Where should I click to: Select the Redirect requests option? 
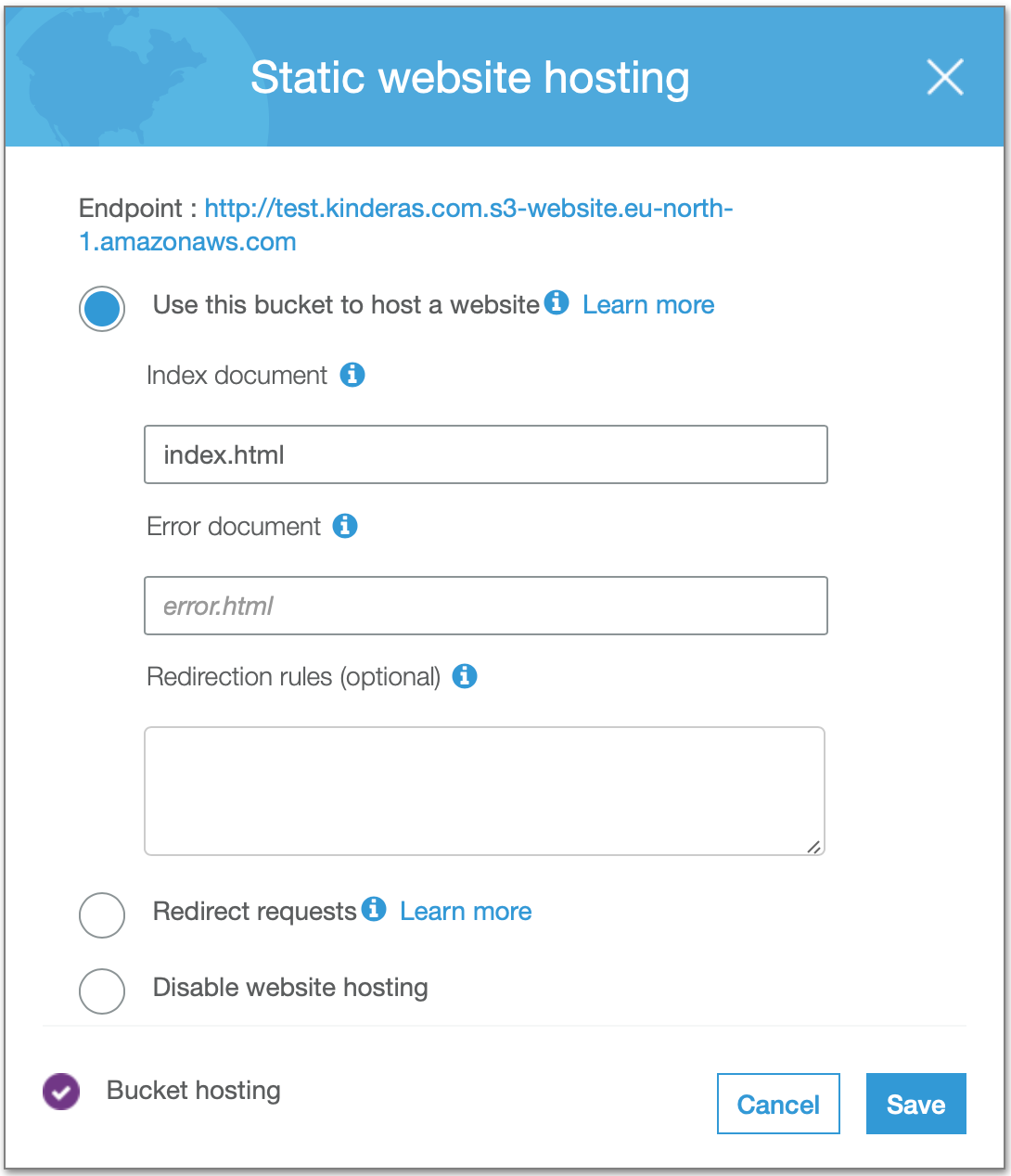(x=102, y=915)
